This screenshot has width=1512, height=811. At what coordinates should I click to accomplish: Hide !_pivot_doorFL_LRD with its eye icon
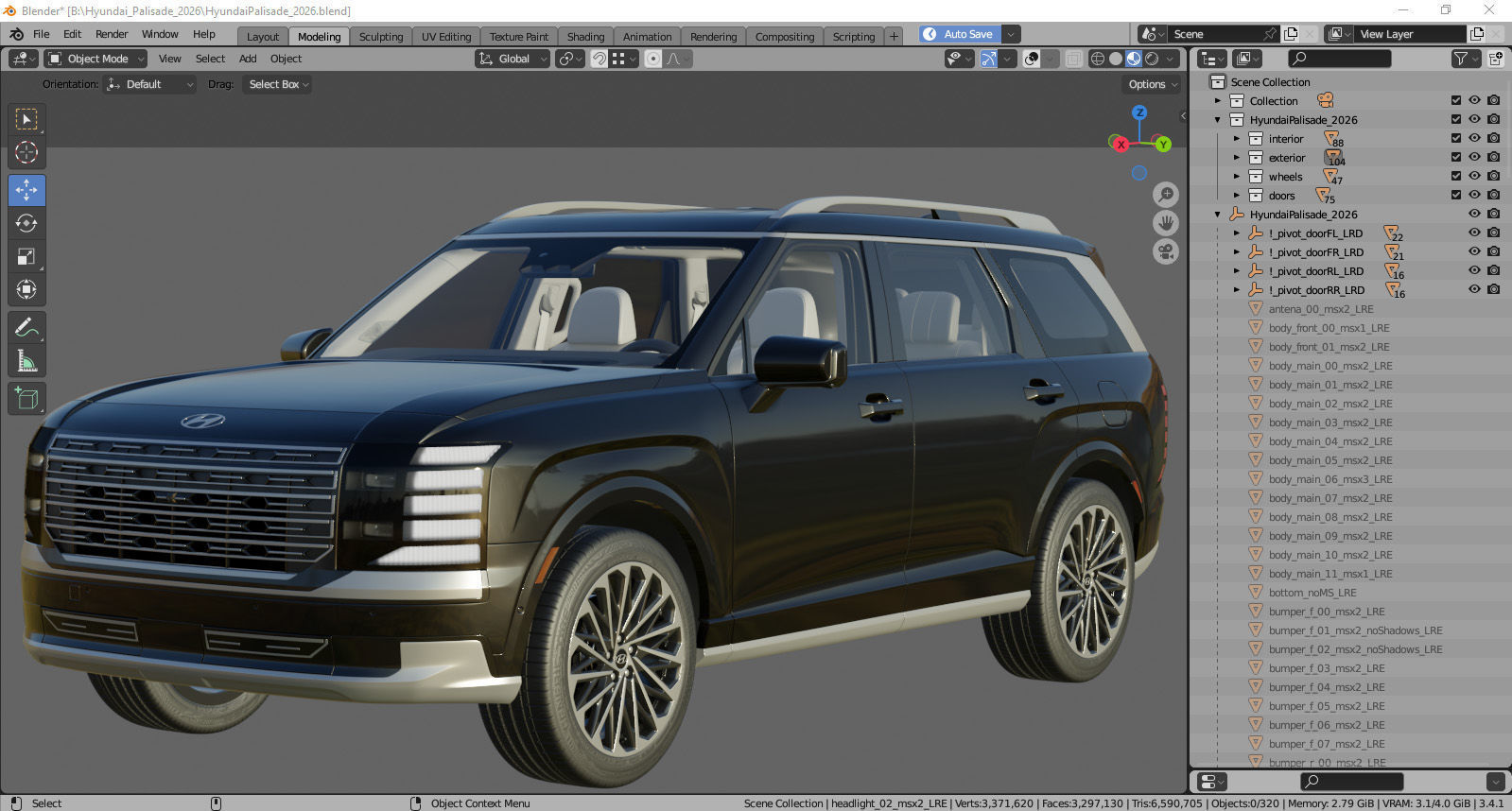pos(1474,233)
